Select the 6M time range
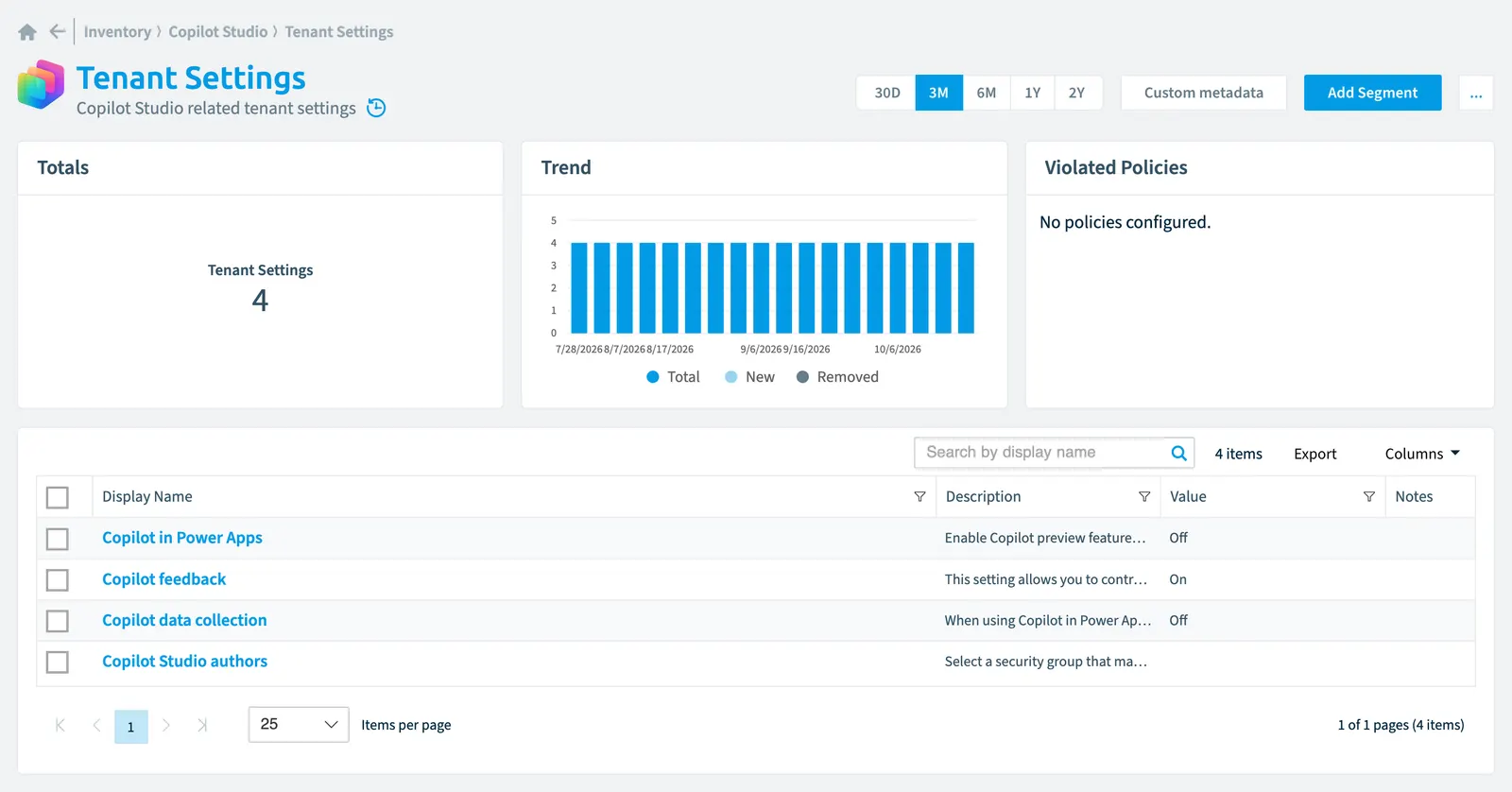The width and height of the screenshot is (1512, 792). point(987,93)
